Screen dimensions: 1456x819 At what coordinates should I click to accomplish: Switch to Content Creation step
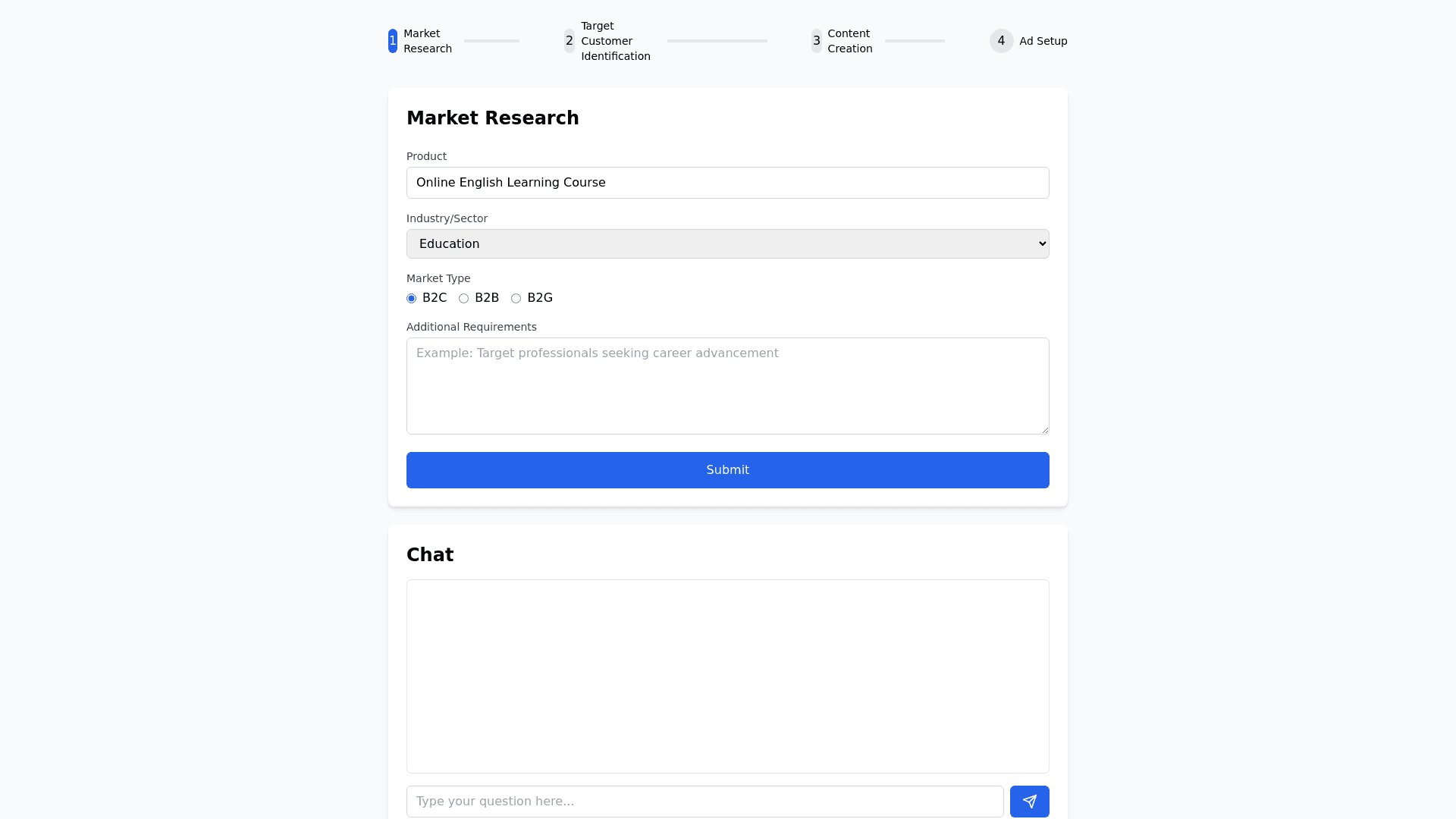tap(849, 41)
